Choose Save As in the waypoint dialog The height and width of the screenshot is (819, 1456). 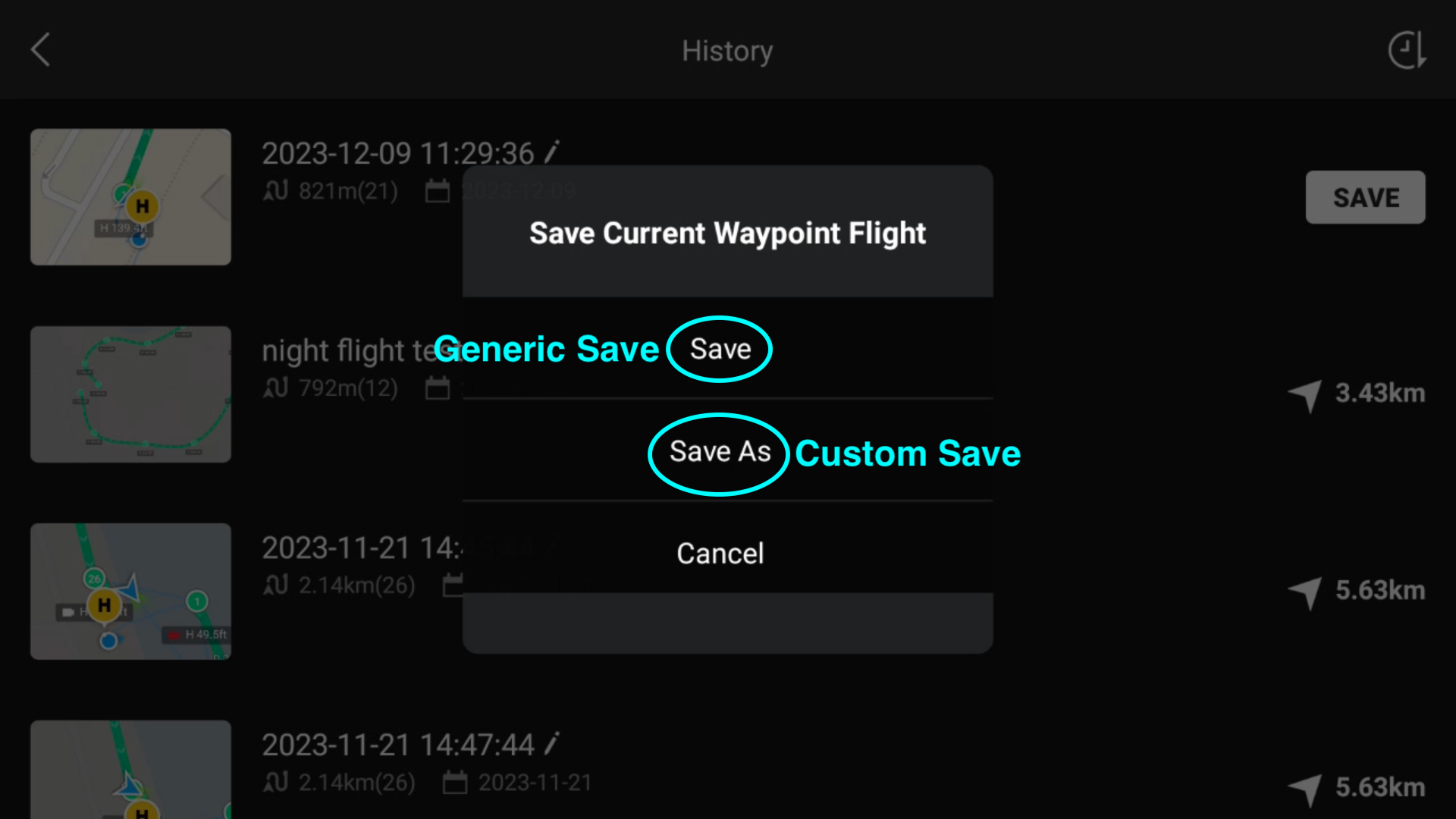coord(720,452)
